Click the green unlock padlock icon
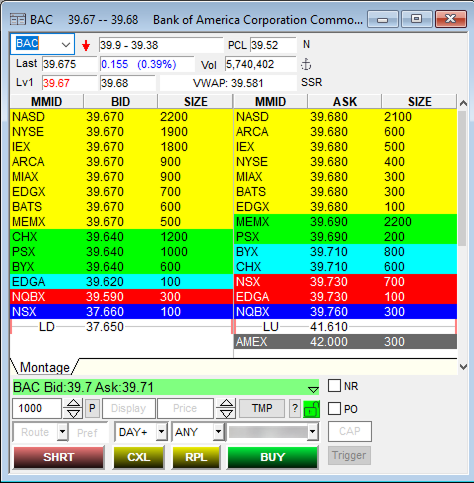Screen dimensions: 474x483 click(x=311, y=409)
